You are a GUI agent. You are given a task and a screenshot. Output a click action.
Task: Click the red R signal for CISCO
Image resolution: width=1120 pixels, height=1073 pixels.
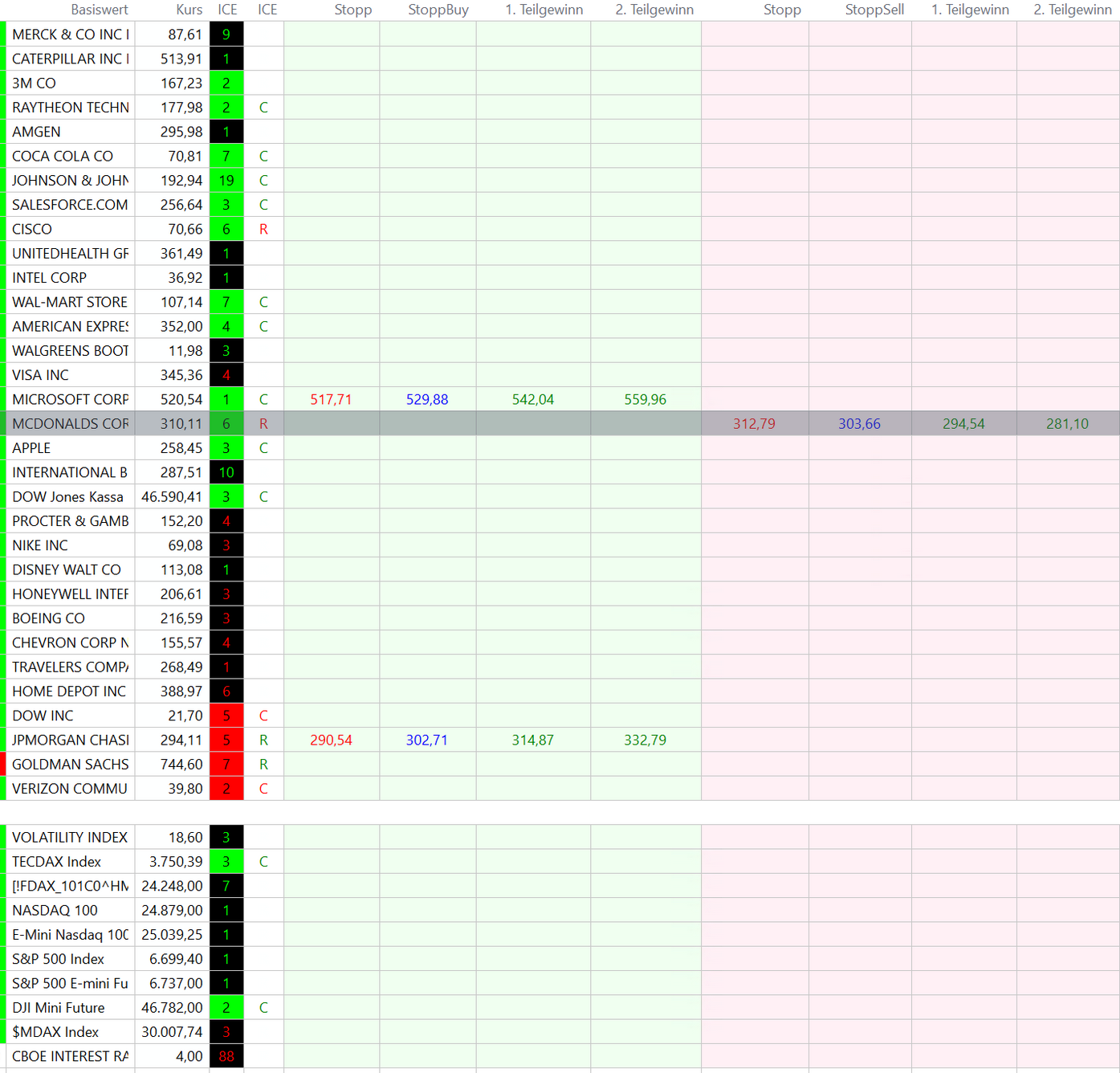coord(263,229)
